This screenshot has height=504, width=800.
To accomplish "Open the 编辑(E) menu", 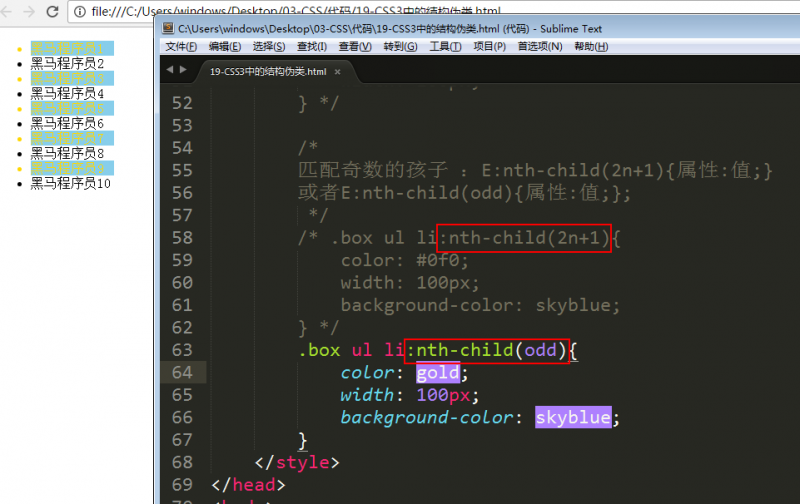I will coord(225,47).
